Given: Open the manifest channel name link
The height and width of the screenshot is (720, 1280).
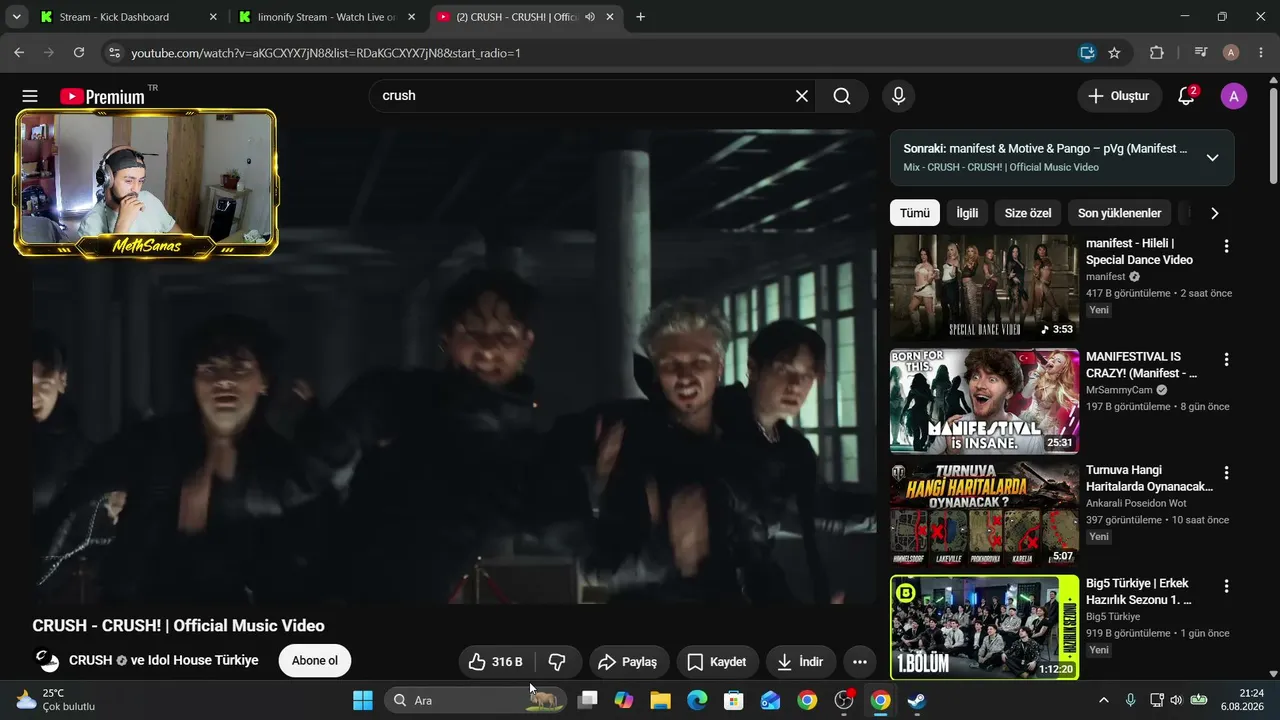Looking at the screenshot, I should pyautogui.click(x=1105, y=276).
